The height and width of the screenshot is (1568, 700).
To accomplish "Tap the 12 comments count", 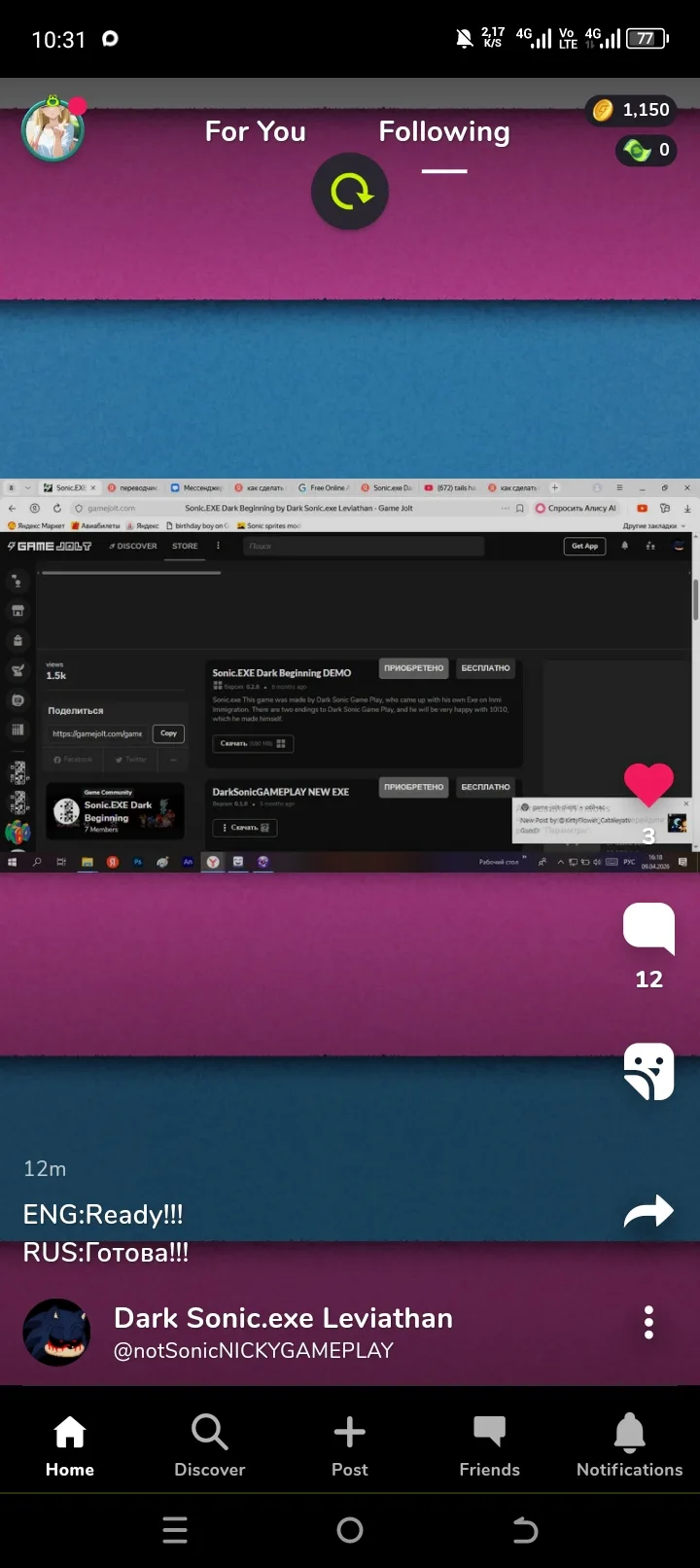I will coord(648,980).
